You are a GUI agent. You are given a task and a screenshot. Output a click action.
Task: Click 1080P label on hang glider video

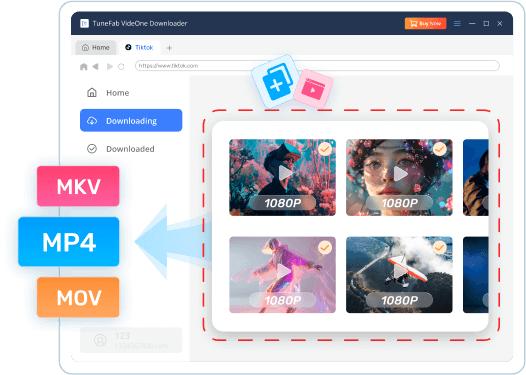click(x=399, y=300)
